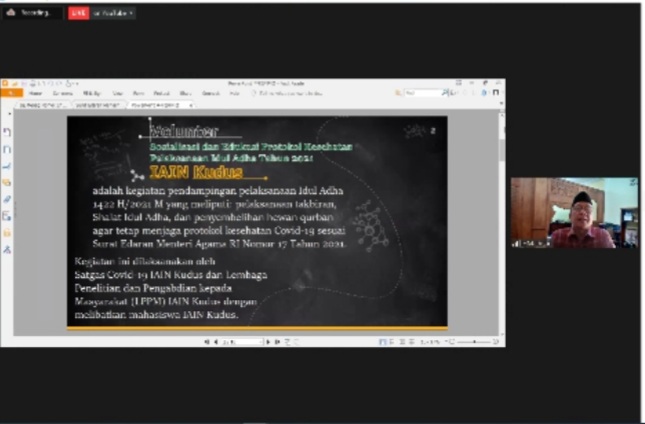Select the first document tab
Image resolution: width=645 pixels, height=424 pixels.
click(43, 105)
